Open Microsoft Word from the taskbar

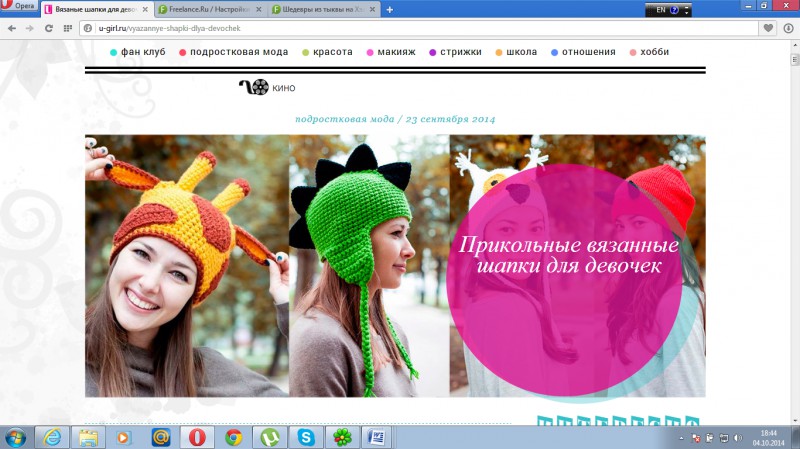[x=377, y=437]
